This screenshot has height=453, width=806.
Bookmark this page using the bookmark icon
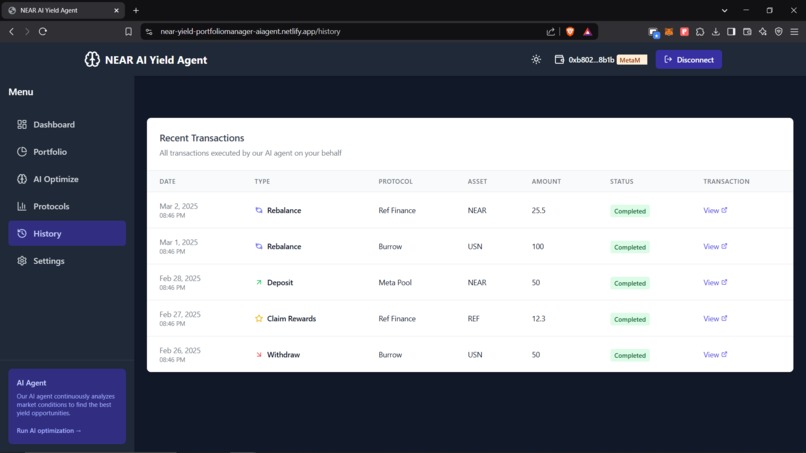[128, 31]
